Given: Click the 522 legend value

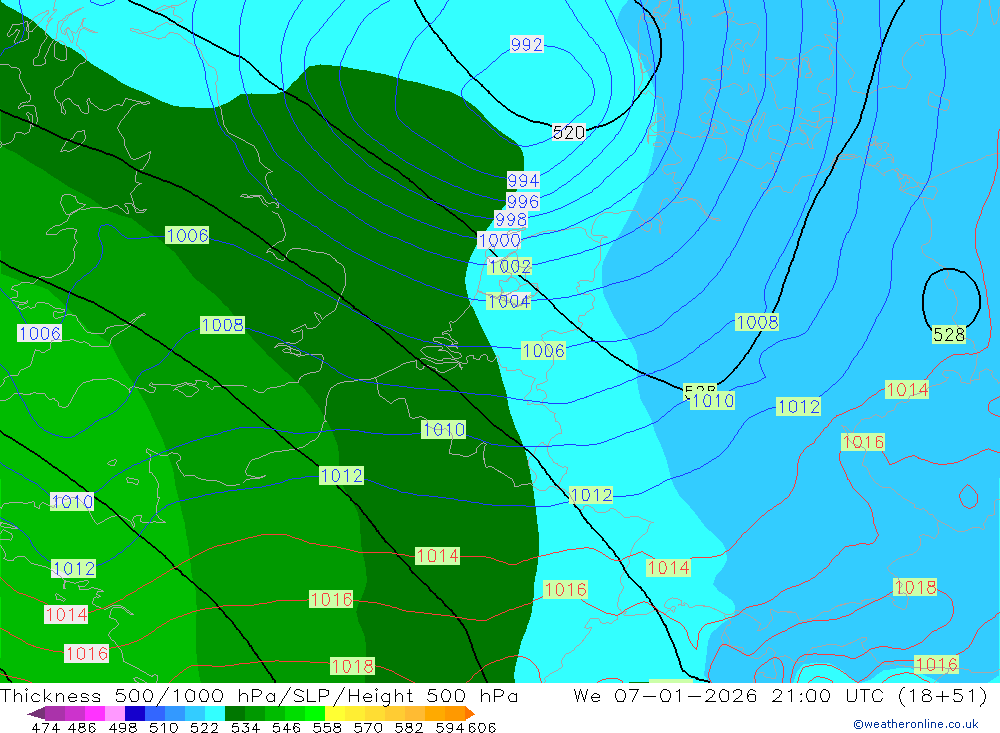Looking at the screenshot, I should [204, 727].
